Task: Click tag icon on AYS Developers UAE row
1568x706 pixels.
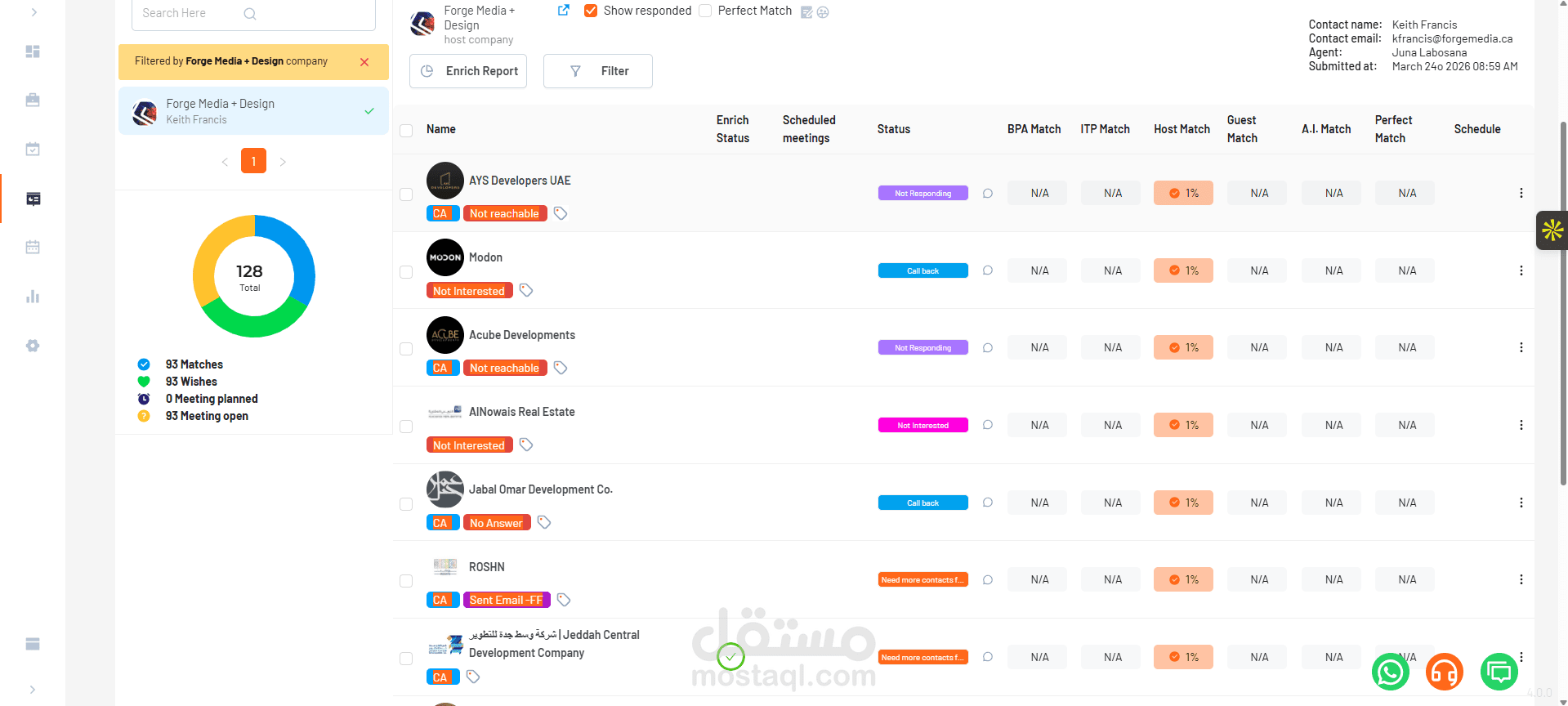Action: (x=561, y=213)
